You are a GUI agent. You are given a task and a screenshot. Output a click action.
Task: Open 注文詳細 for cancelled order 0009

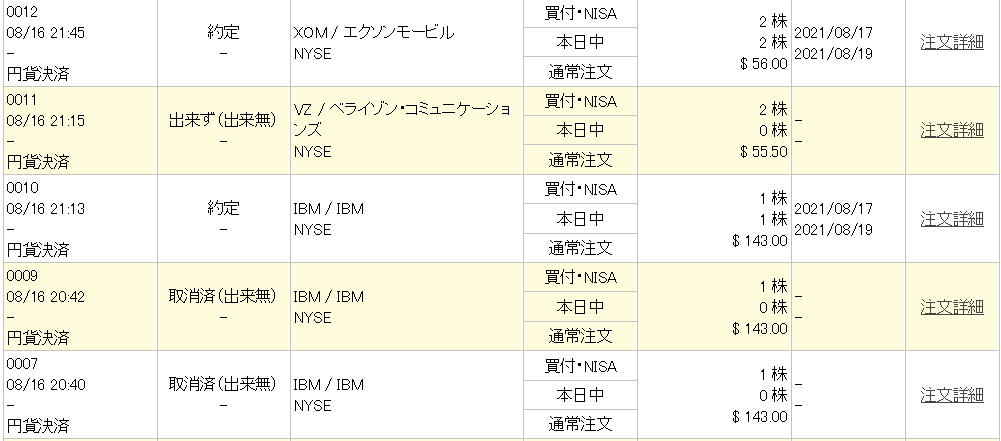tap(952, 306)
